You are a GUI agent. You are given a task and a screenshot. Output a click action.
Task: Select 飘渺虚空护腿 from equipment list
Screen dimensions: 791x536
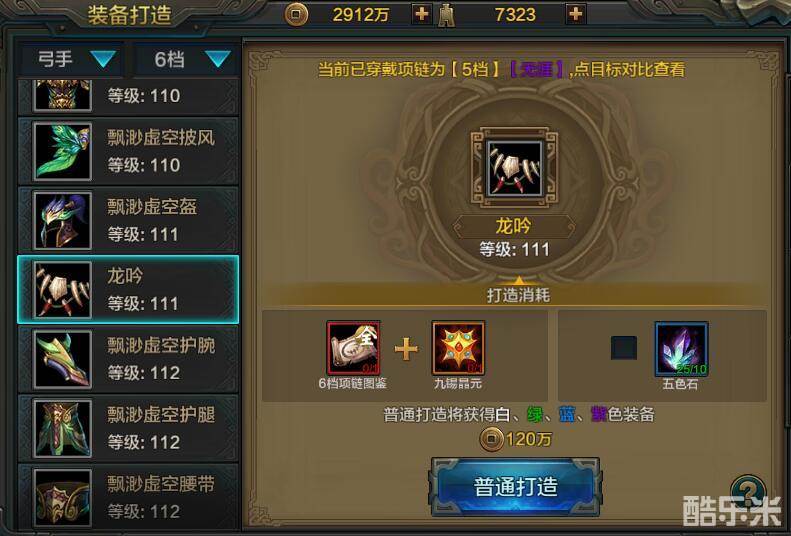pyautogui.click(x=128, y=428)
